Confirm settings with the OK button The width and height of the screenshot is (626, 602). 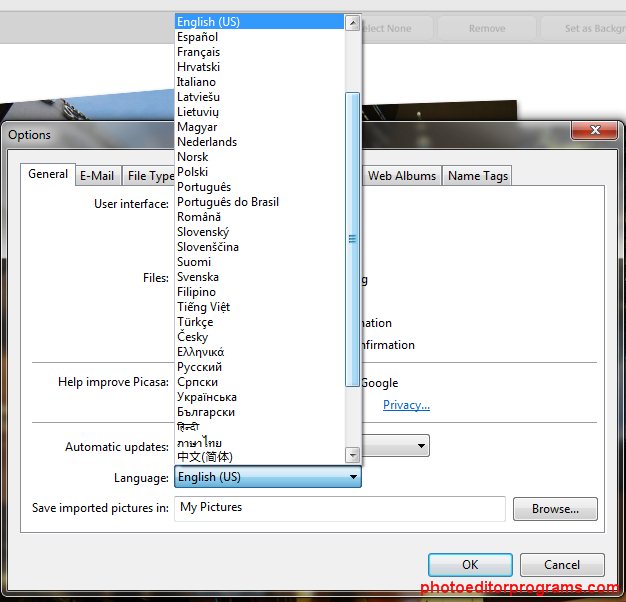(x=470, y=565)
